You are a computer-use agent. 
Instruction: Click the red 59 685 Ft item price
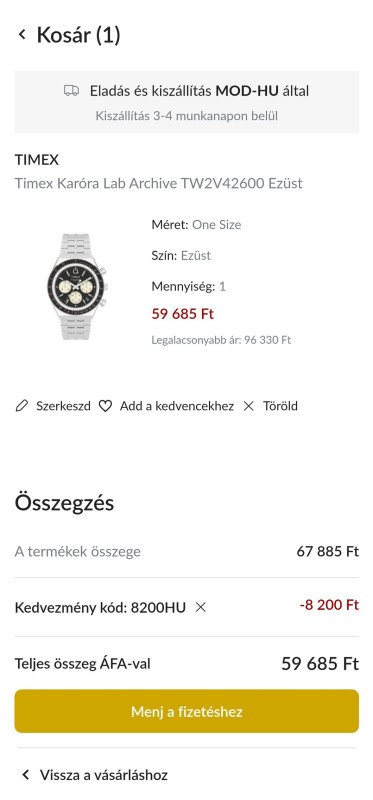(x=183, y=314)
